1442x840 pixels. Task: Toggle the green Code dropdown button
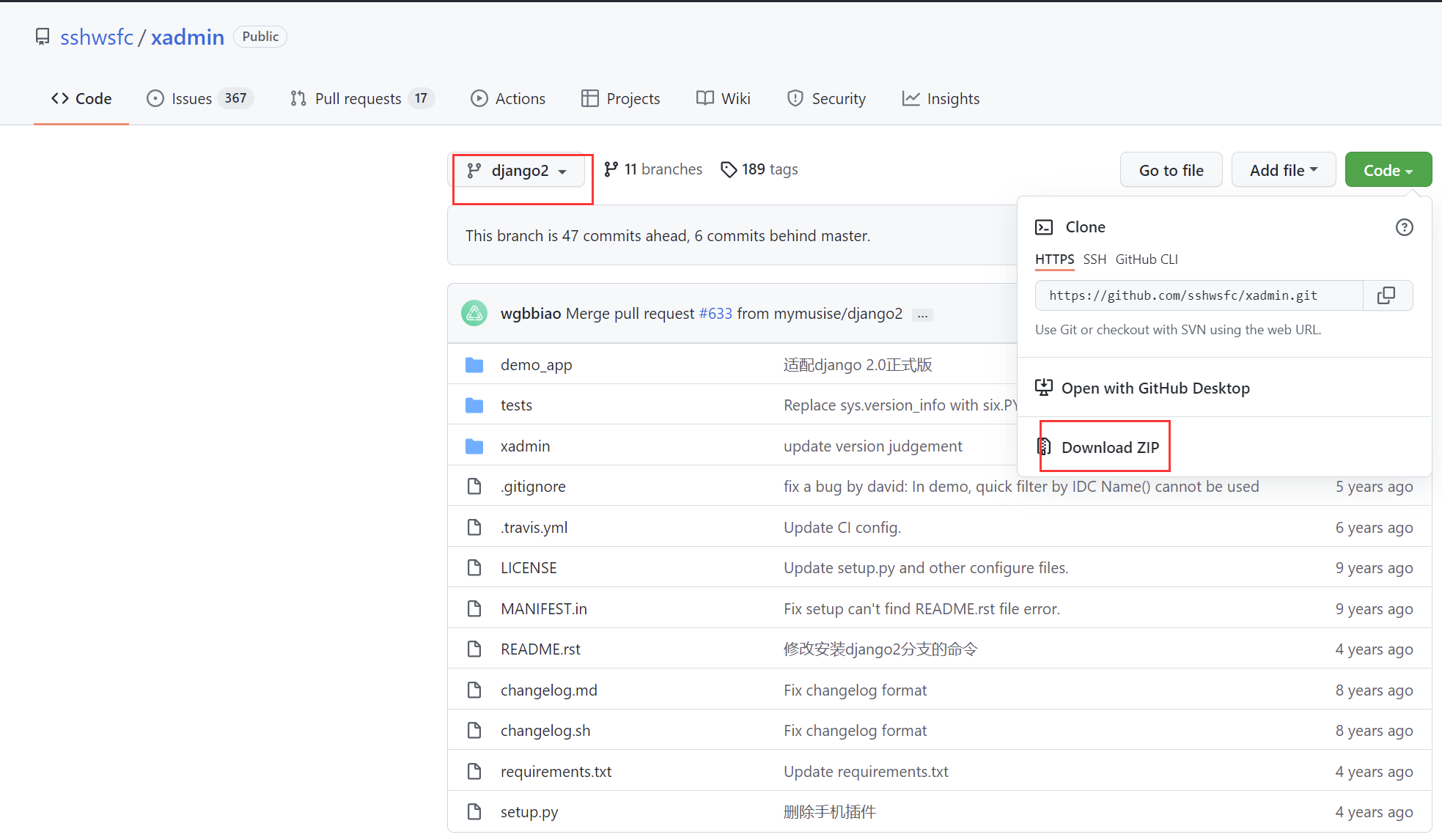coord(1387,170)
